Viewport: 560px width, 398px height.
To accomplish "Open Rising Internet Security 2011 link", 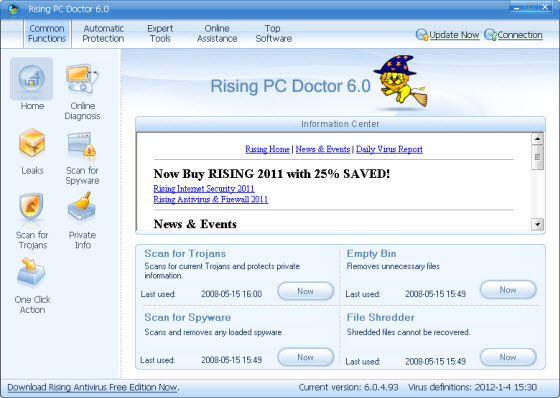I will (x=204, y=188).
